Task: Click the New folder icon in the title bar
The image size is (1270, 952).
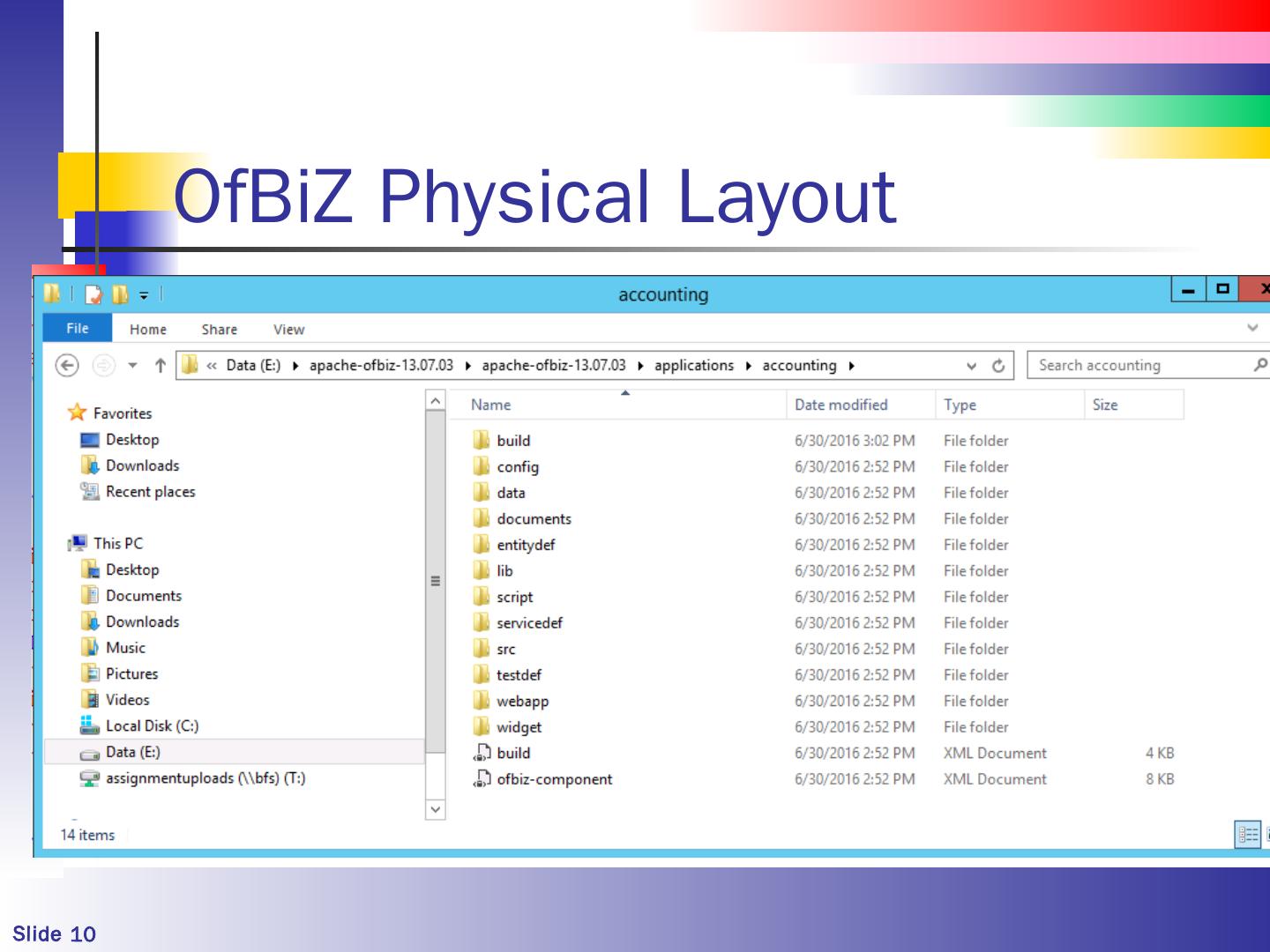Action: tap(120, 294)
